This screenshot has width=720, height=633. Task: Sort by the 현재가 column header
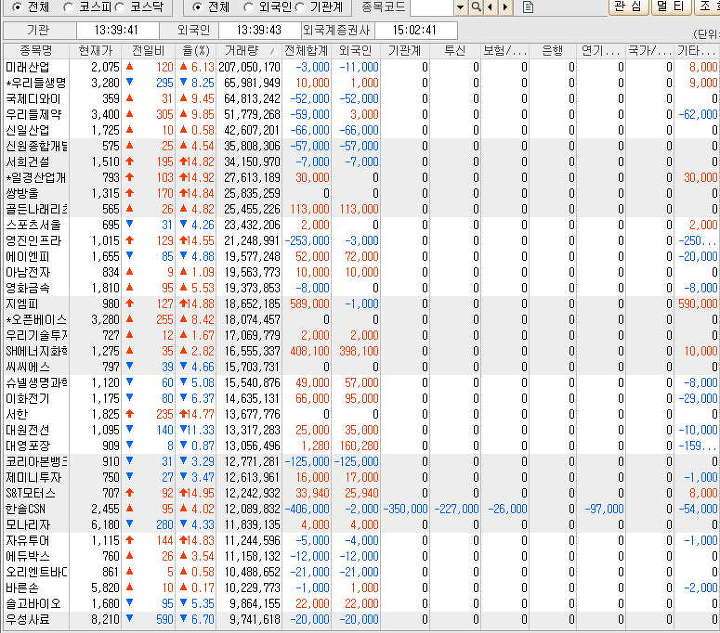point(96,50)
